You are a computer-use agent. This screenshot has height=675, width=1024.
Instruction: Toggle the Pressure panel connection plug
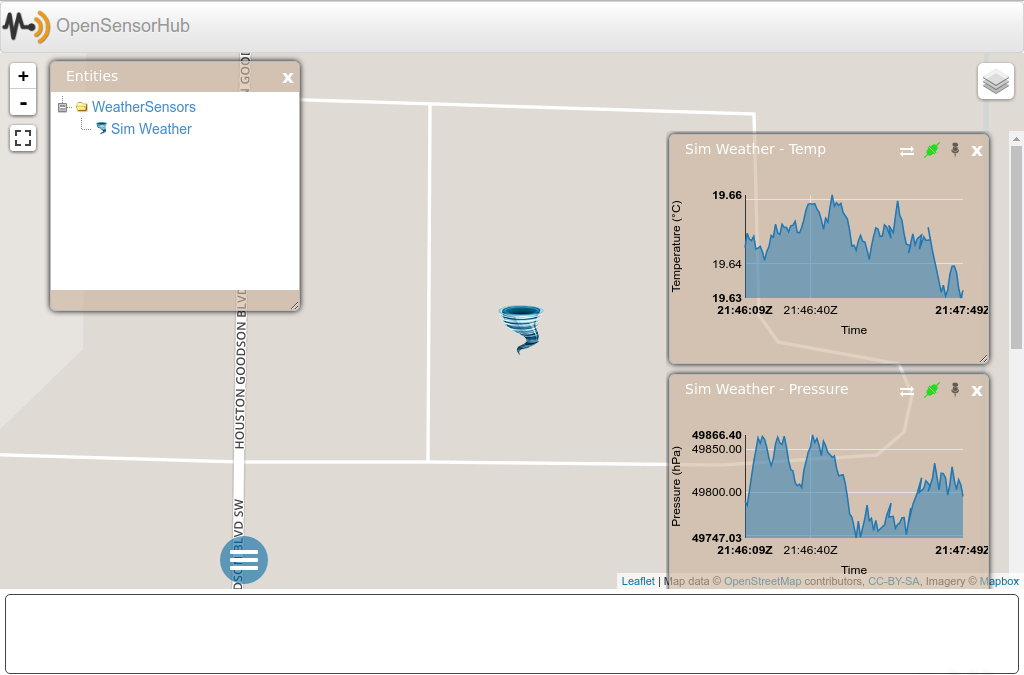(932, 390)
